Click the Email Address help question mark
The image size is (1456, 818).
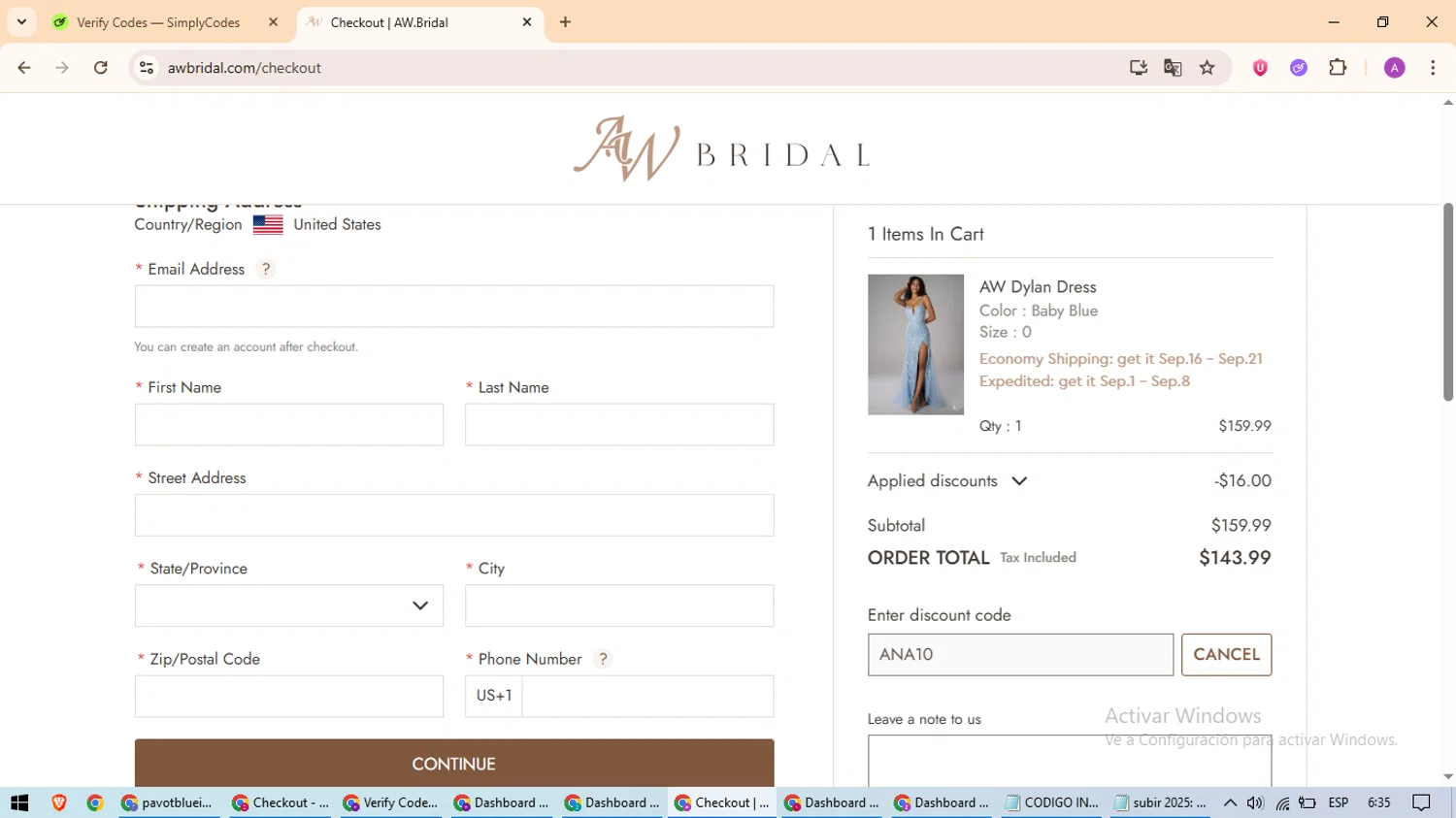click(x=266, y=270)
